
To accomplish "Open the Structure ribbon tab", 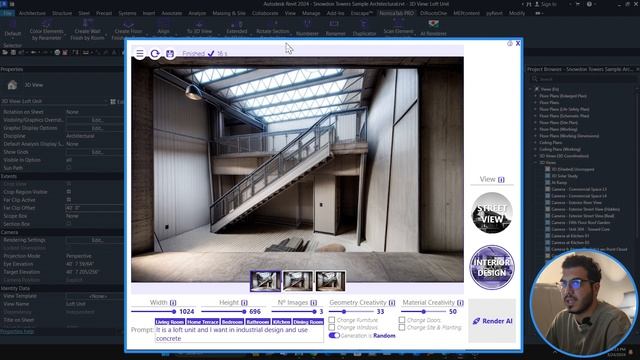I will 62,13.
